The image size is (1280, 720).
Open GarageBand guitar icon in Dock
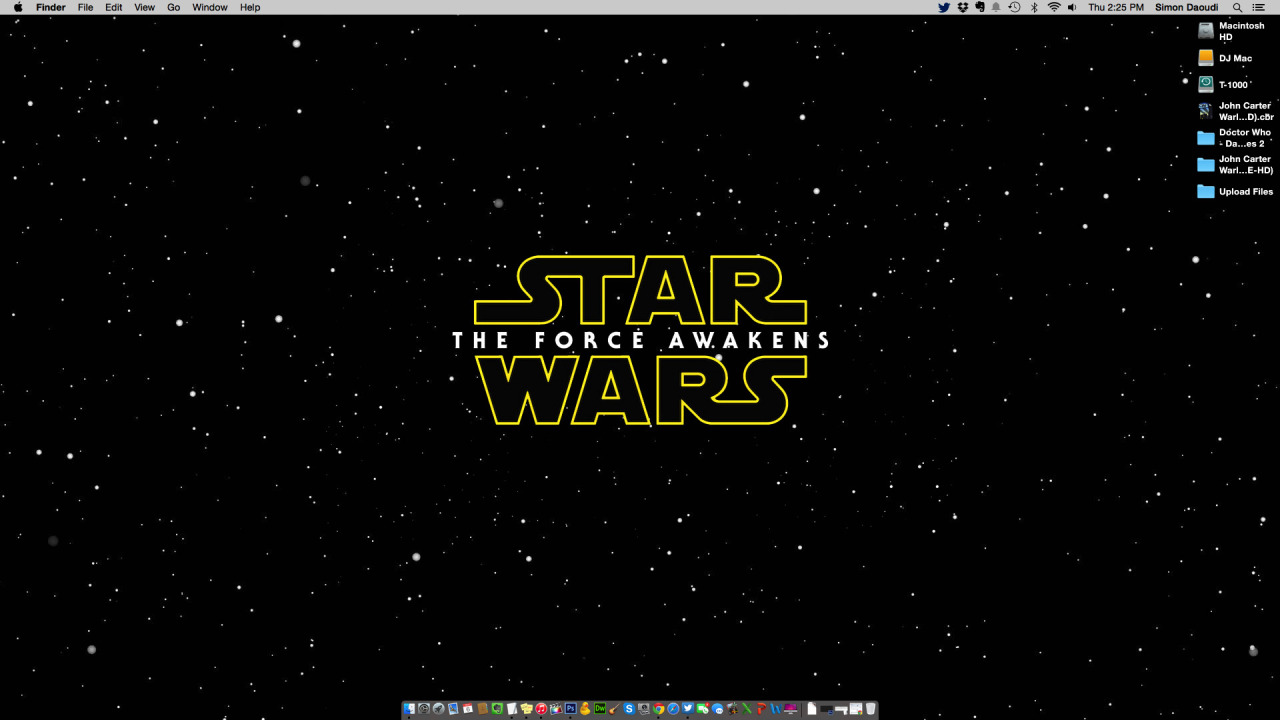[x=614, y=708]
